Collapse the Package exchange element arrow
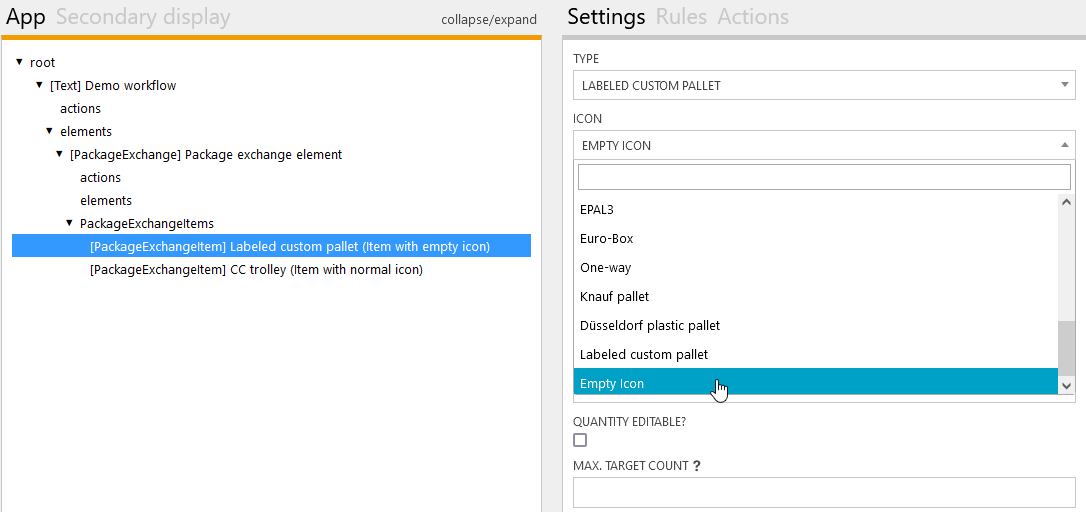The height and width of the screenshot is (512, 1086). [x=59, y=154]
